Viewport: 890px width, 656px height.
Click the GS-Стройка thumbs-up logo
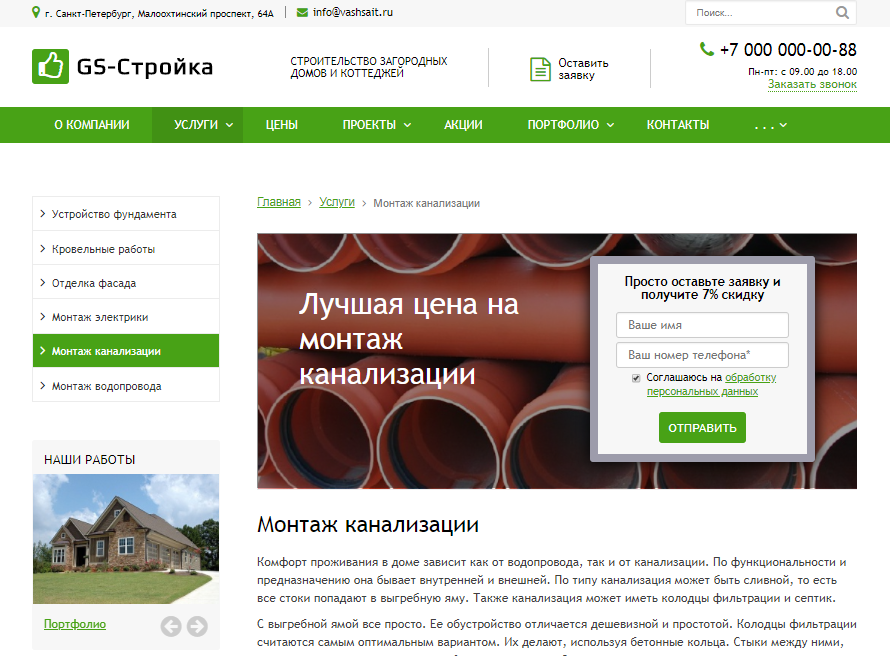(50, 67)
